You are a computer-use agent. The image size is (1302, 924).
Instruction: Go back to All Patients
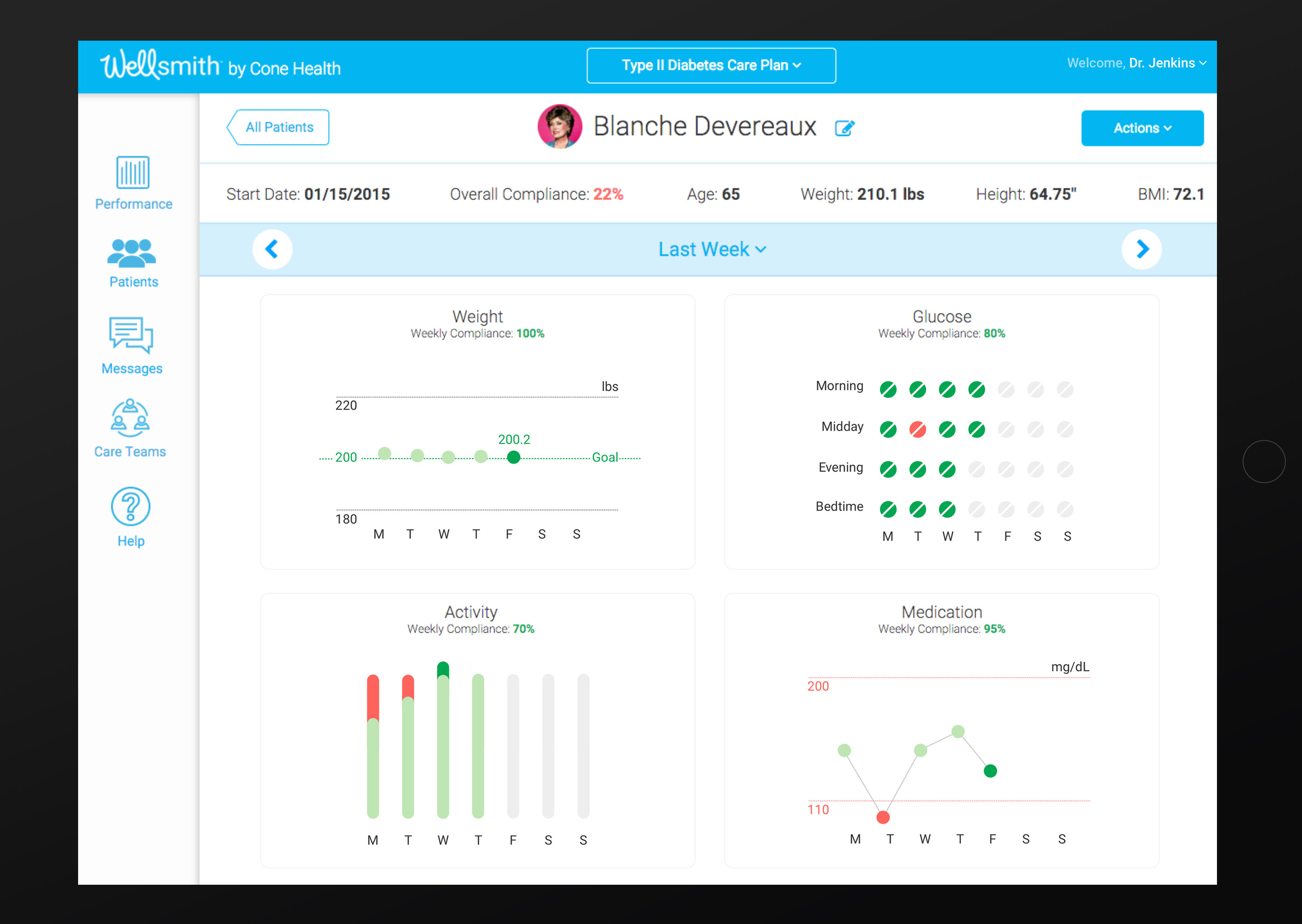coord(278,128)
